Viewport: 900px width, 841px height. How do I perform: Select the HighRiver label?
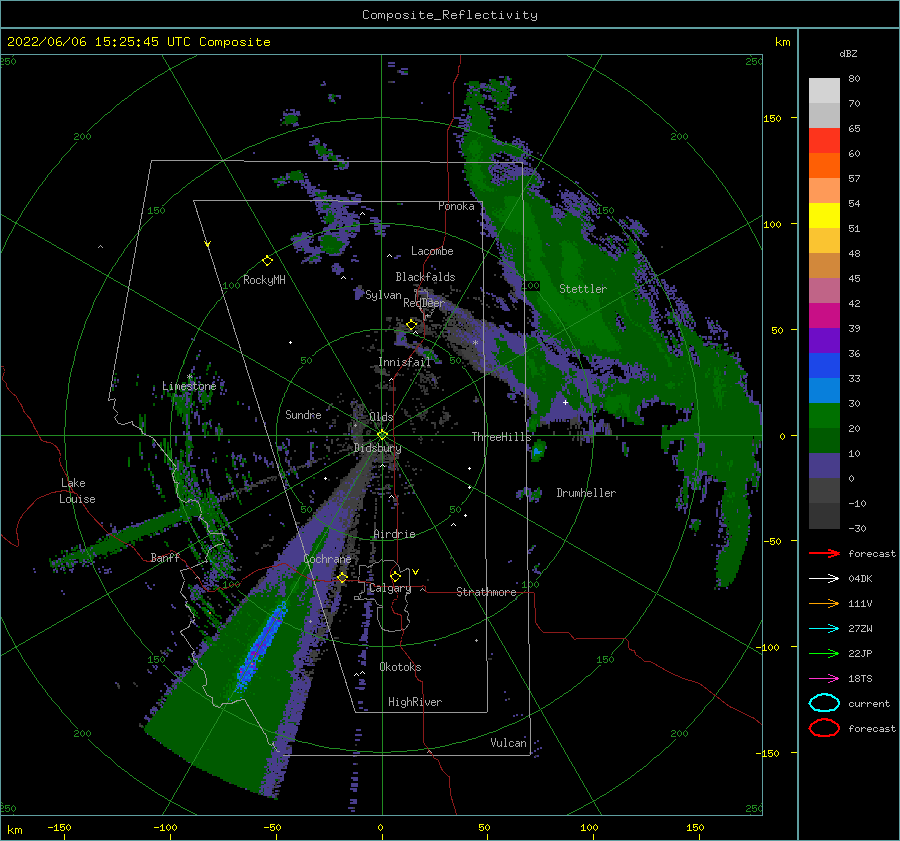(415, 702)
